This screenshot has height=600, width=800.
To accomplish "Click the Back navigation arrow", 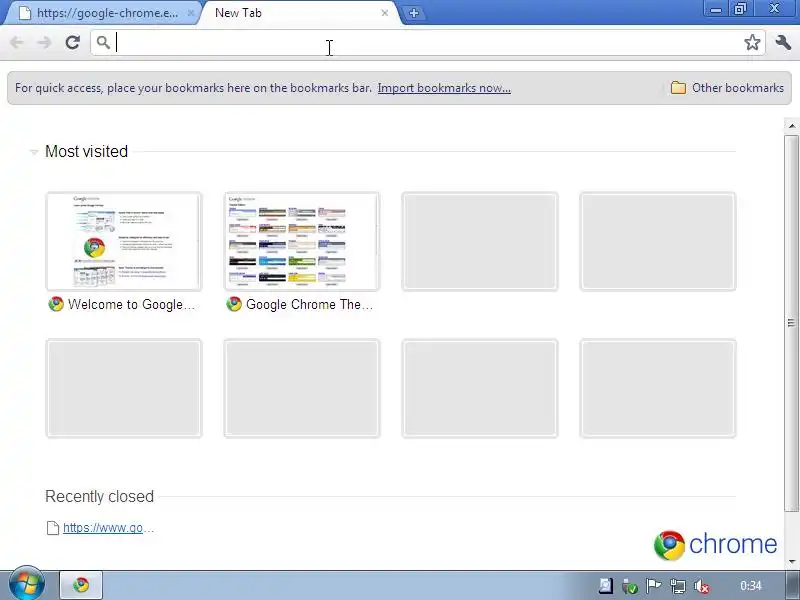I will [x=17, y=42].
